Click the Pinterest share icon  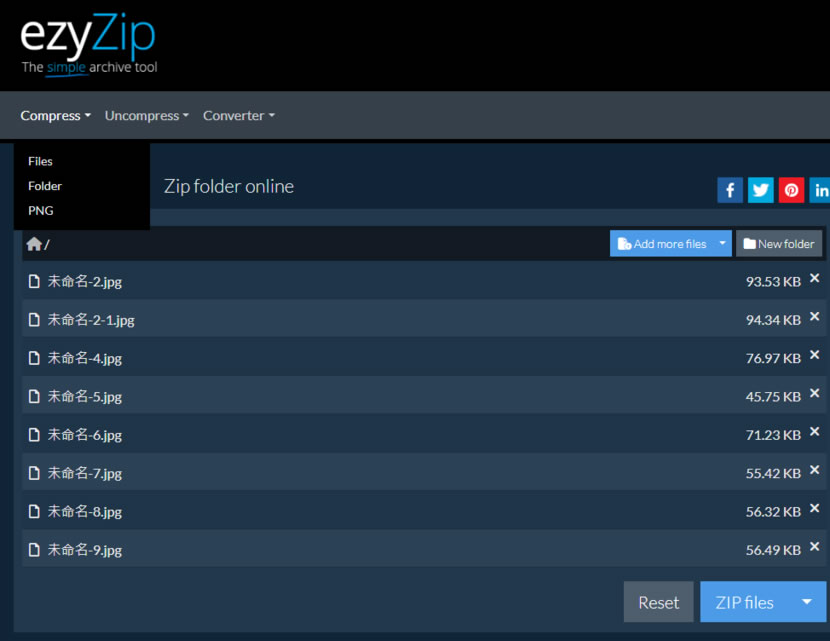click(792, 190)
